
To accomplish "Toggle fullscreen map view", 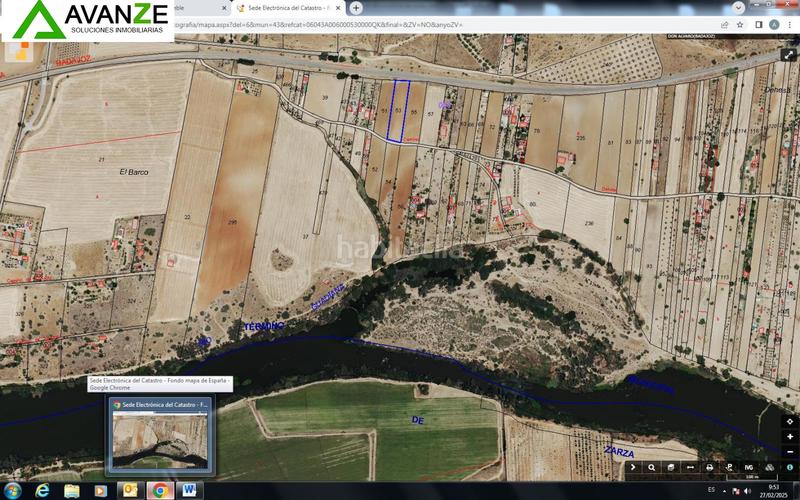I will [790, 55].
